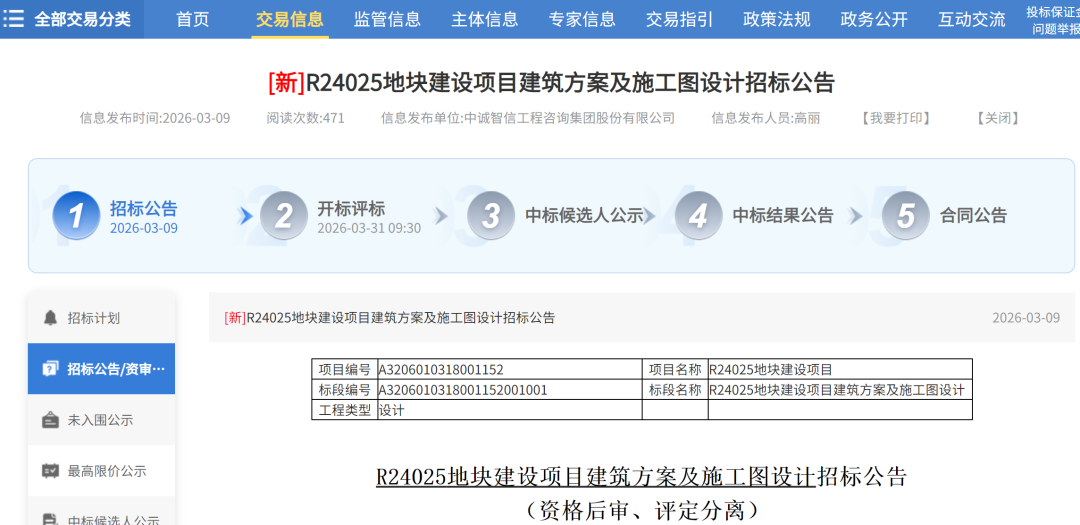The height and width of the screenshot is (525, 1080).
Task: Click 【关闭】 to close the page
Action: pos(997,118)
